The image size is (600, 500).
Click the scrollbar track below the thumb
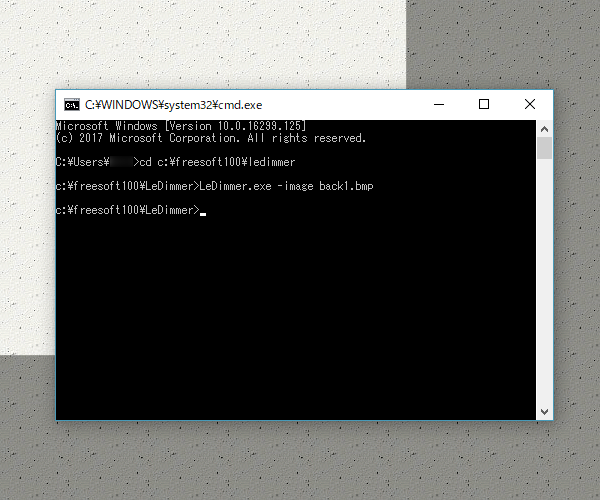point(544,281)
